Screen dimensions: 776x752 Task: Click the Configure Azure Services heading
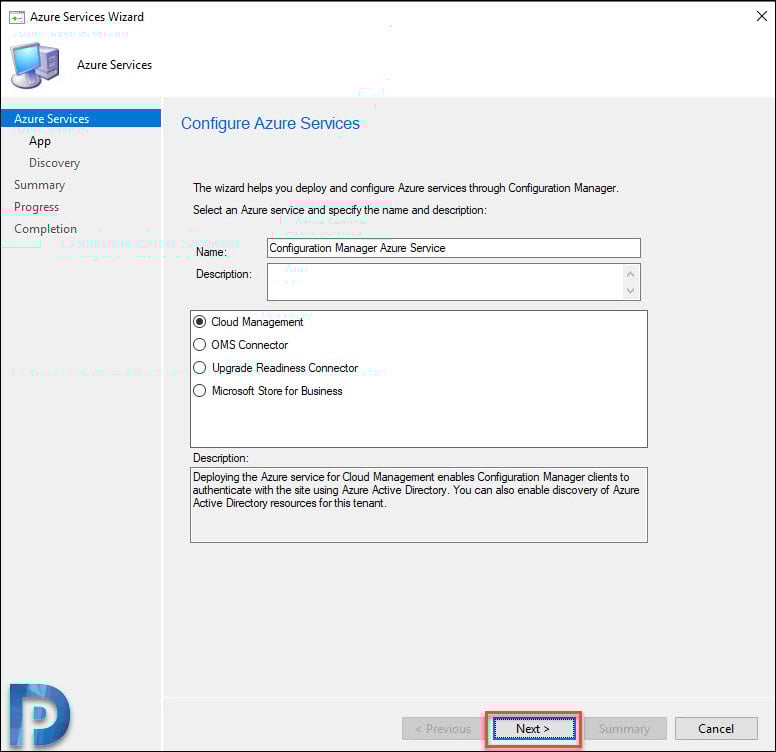click(270, 123)
